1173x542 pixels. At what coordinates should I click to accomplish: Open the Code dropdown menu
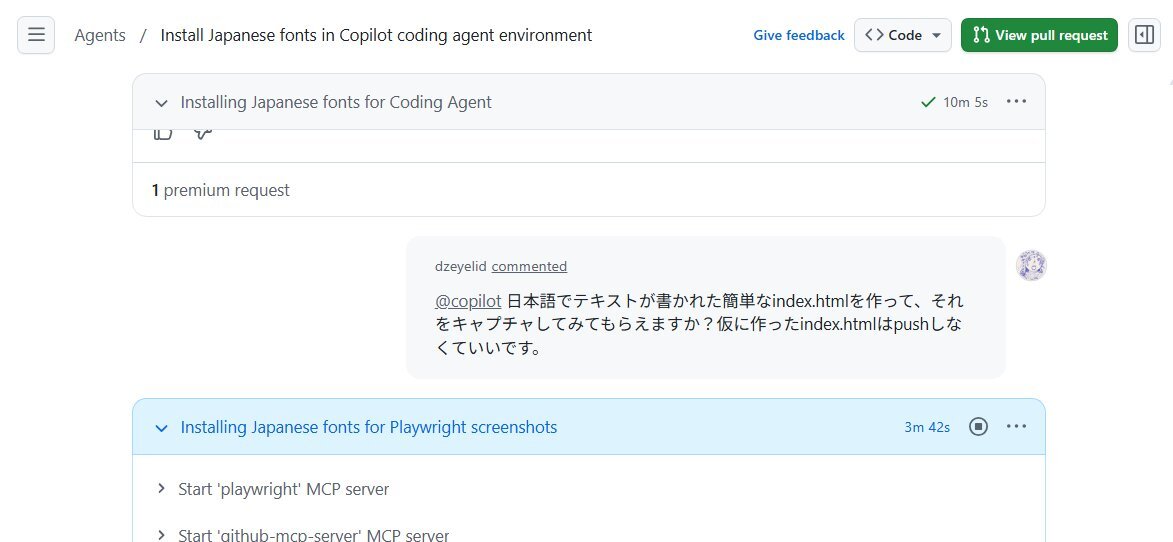tap(902, 35)
